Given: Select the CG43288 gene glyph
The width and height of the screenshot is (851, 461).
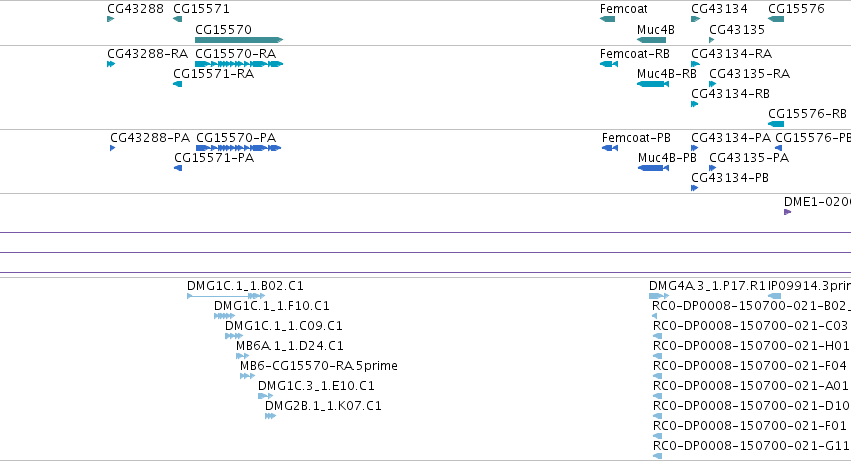Looking at the screenshot, I should coord(111,20).
